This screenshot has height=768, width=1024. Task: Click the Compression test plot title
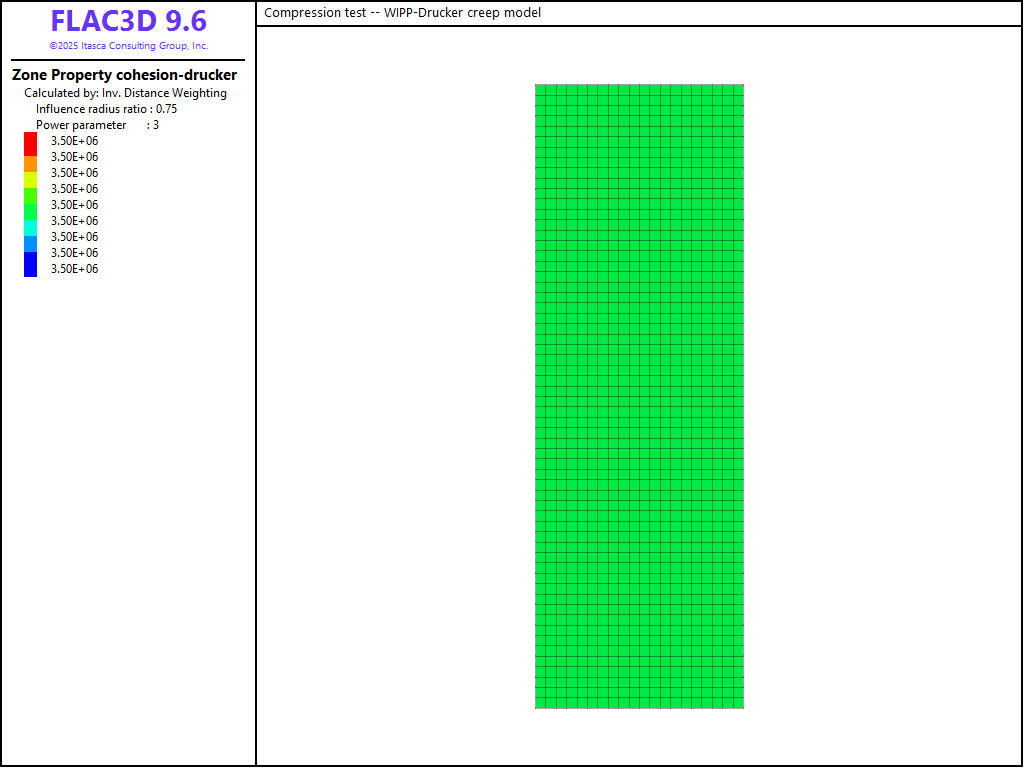[402, 13]
